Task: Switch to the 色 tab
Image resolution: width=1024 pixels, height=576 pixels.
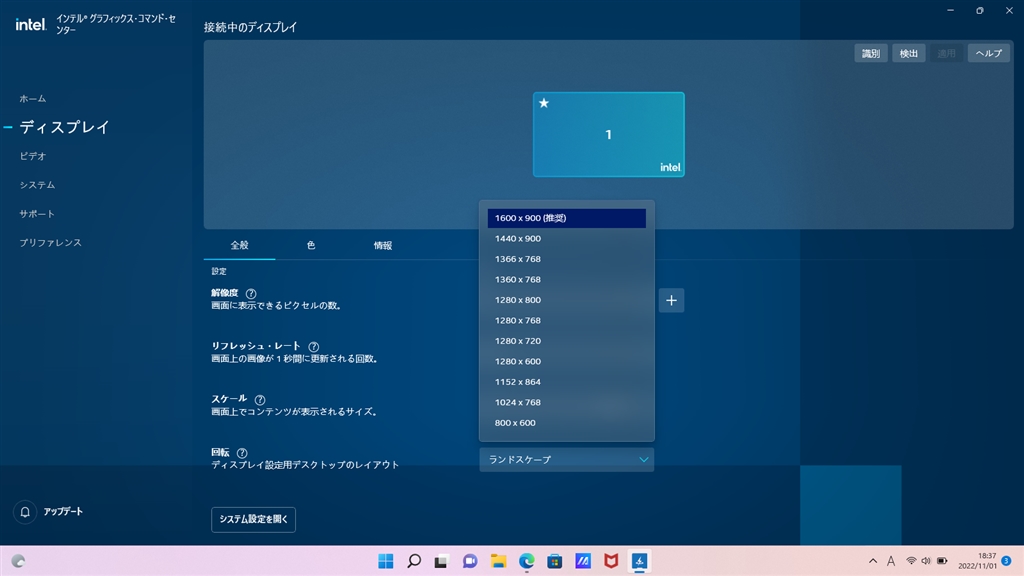Action: coord(311,246)
